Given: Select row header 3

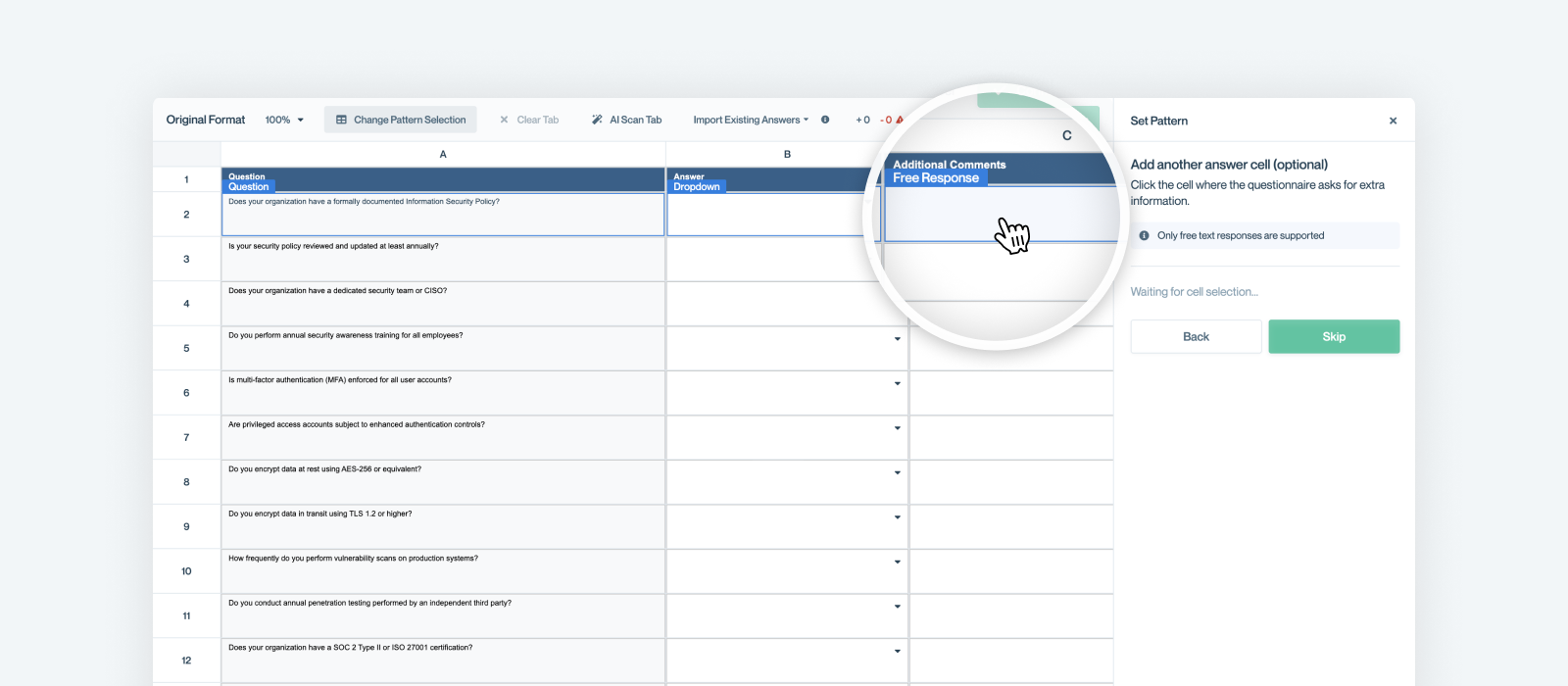Looking at the screenshot, I should [186, 259].
